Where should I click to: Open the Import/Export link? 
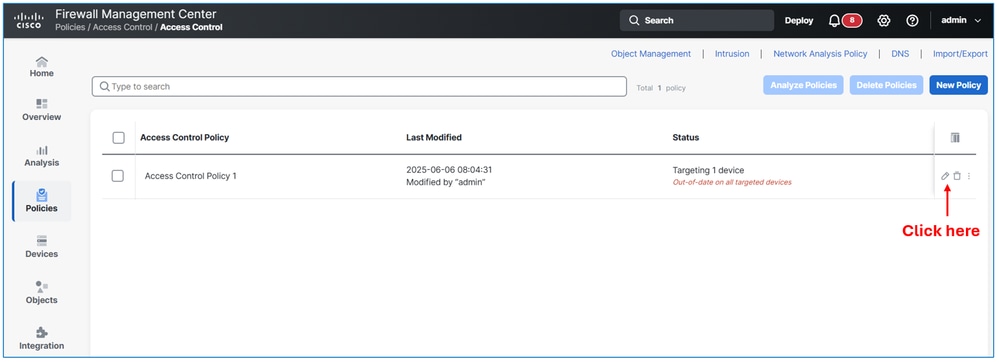pos(960,54)
